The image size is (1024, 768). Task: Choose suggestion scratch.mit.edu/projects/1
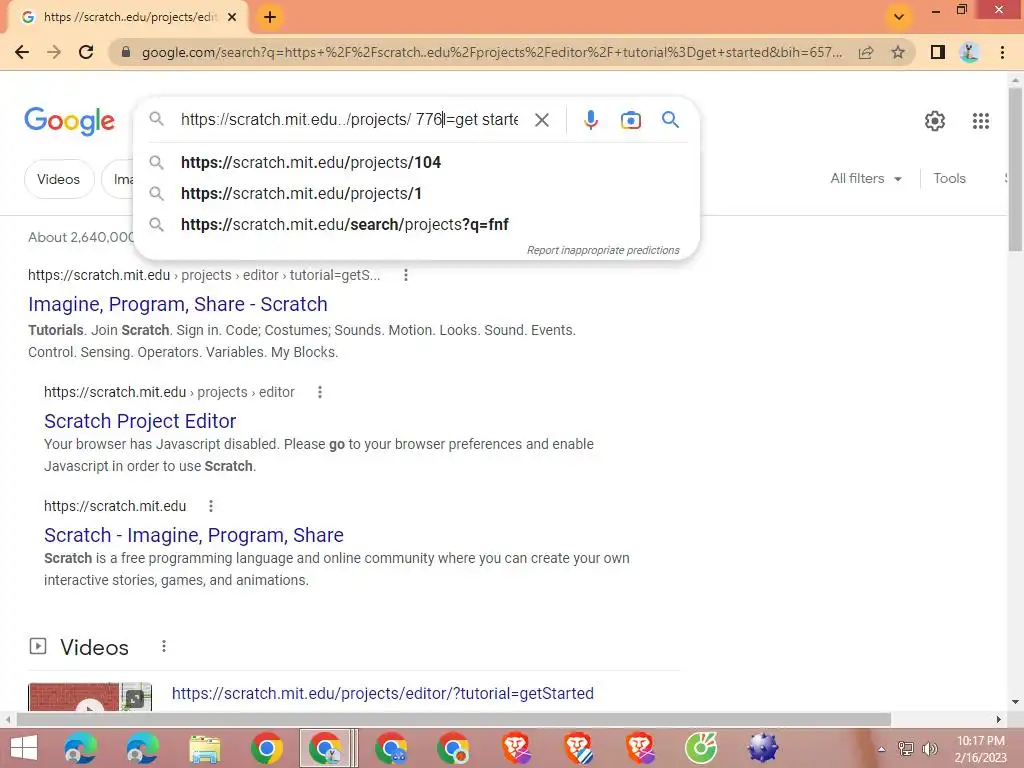417,193
